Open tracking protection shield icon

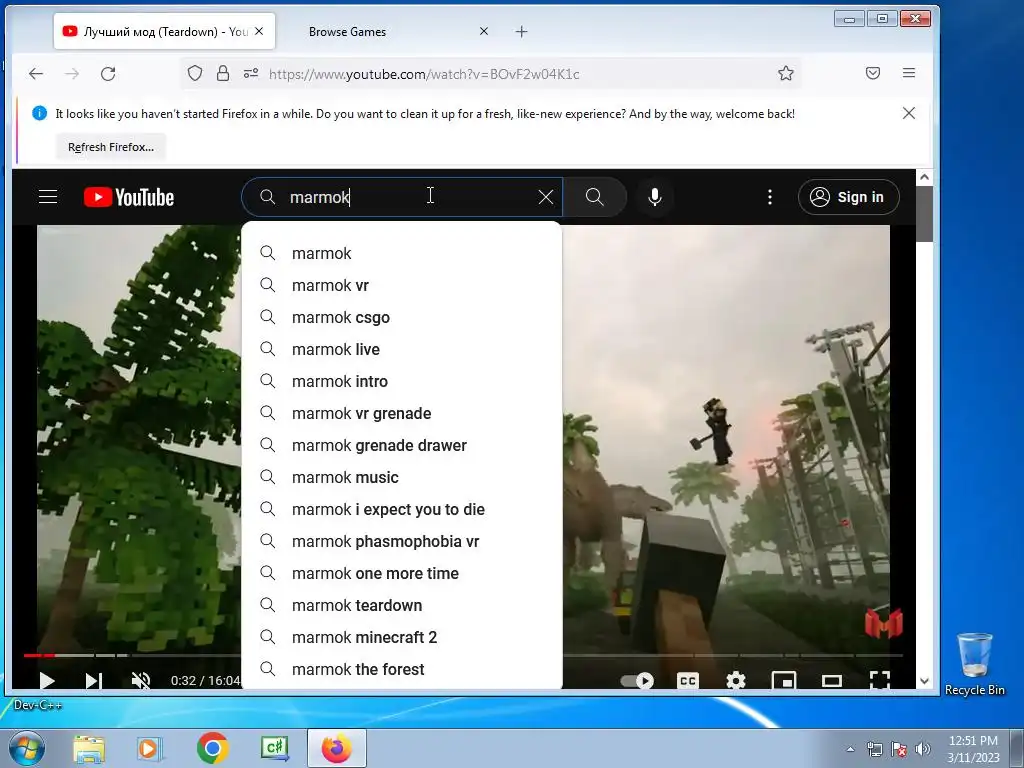tap(195, 73)
